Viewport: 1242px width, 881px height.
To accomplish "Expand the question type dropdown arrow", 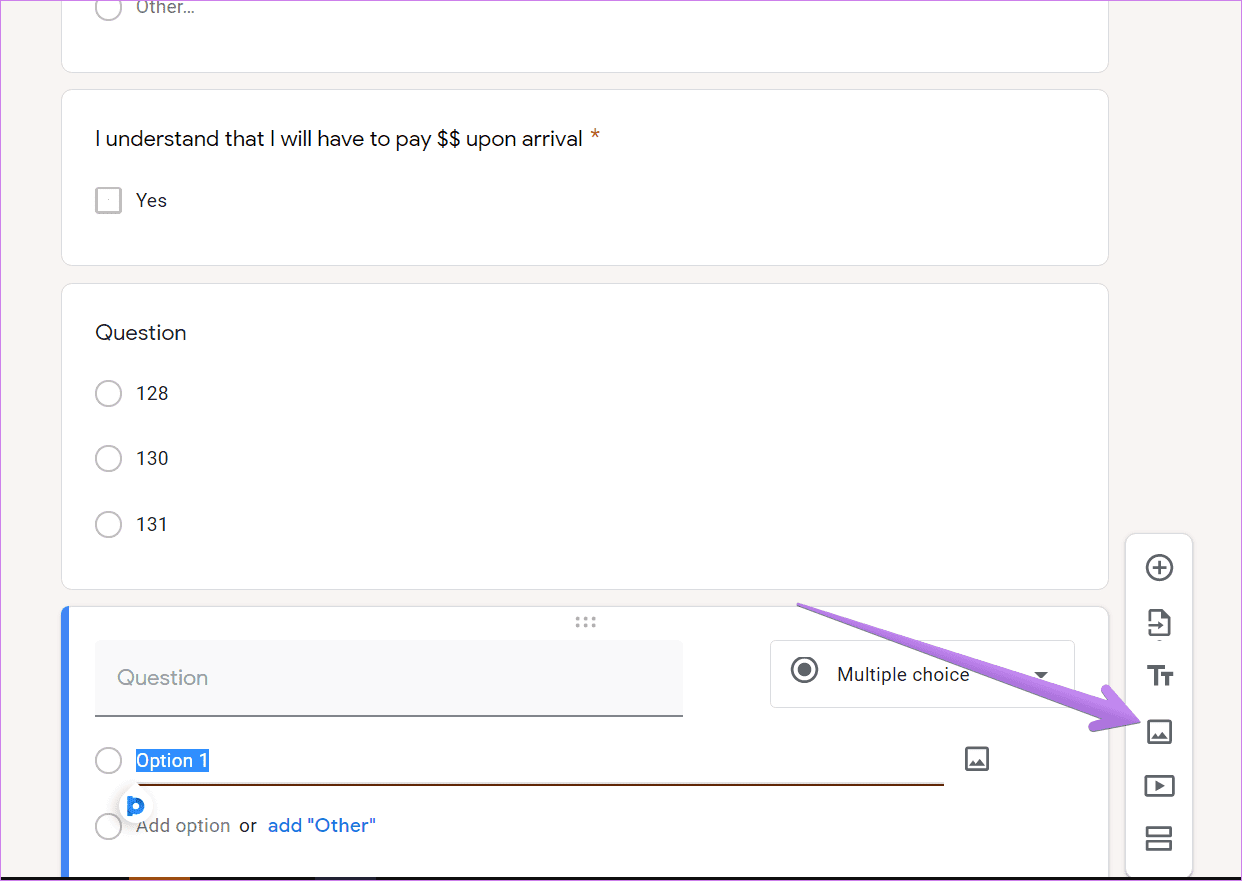I will tap(1041, 675).
